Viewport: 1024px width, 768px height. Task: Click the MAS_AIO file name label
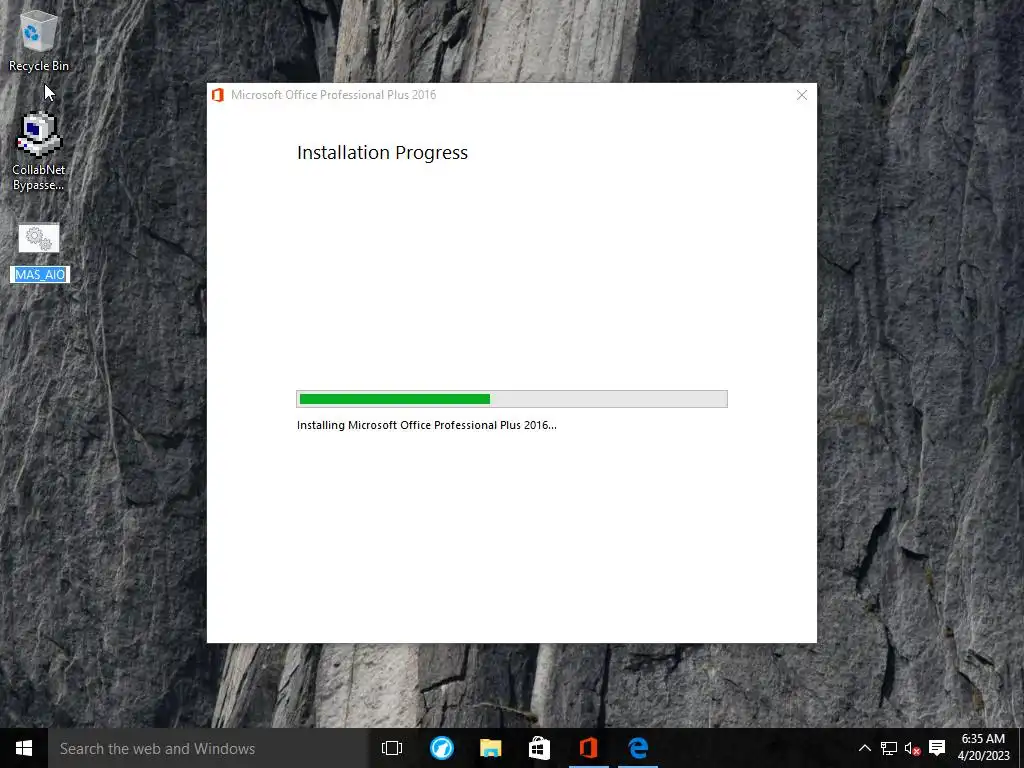coord(40,274)
